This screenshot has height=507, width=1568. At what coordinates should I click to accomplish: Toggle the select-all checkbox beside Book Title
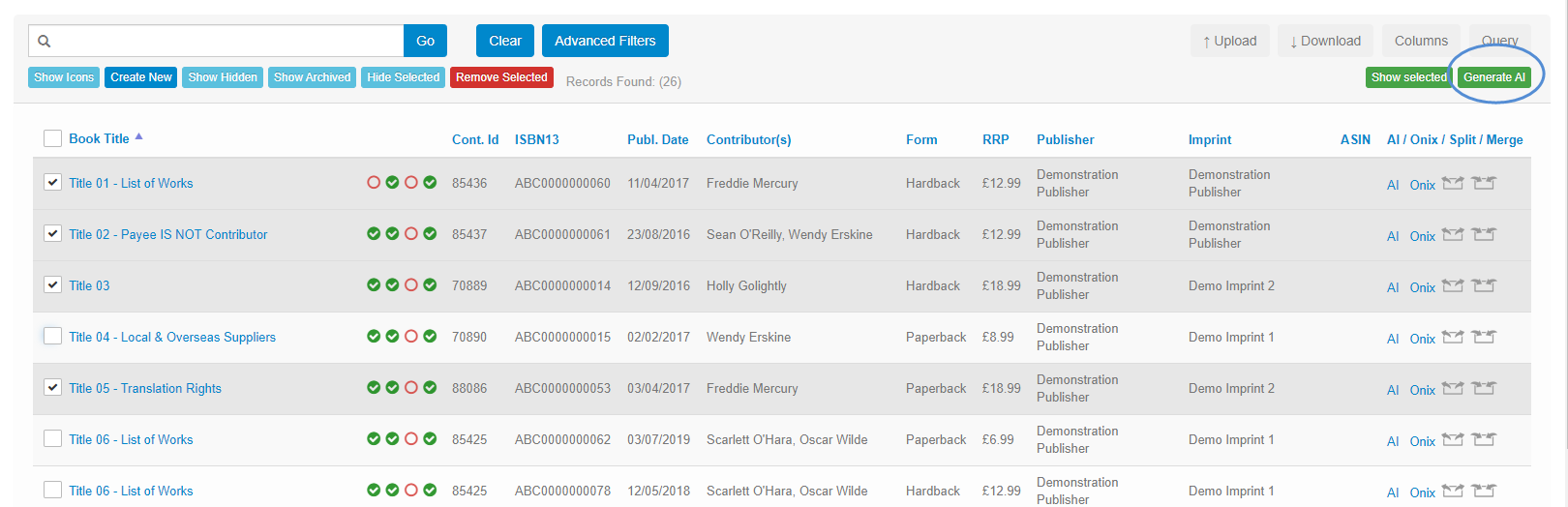pos(53,138)
